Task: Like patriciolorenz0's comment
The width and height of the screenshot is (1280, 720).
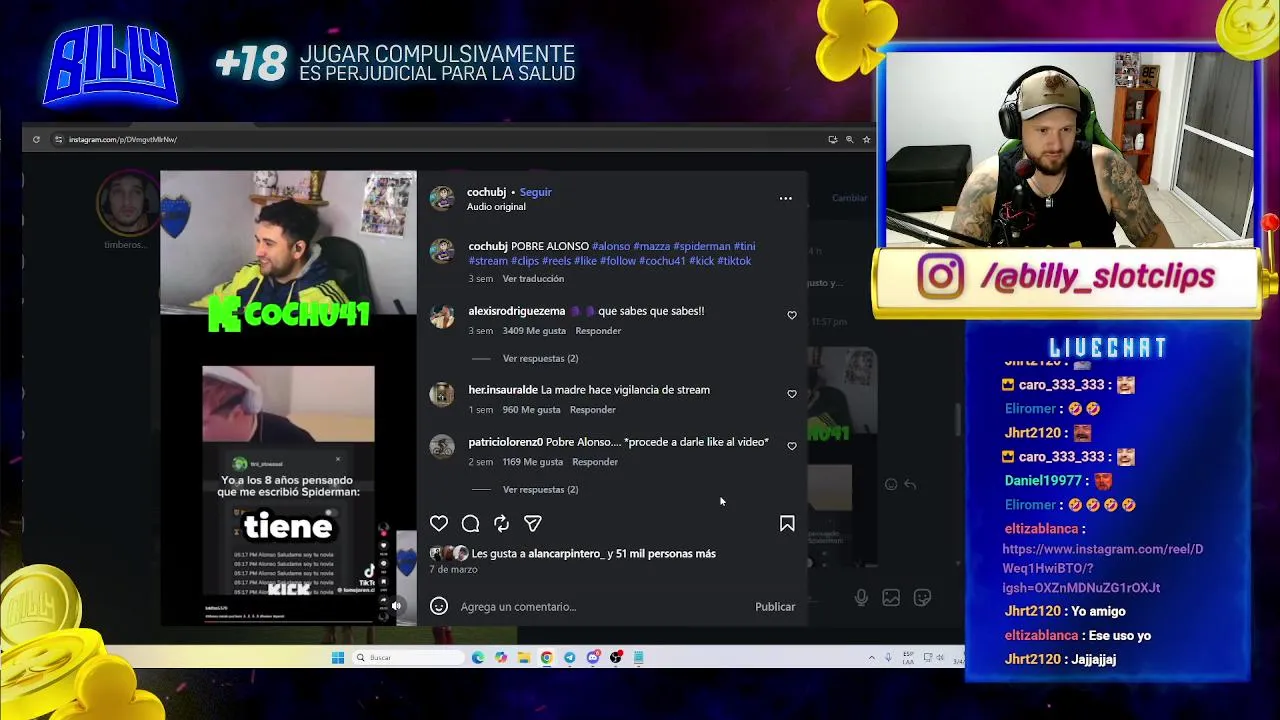Action: [x=792, y=446]
